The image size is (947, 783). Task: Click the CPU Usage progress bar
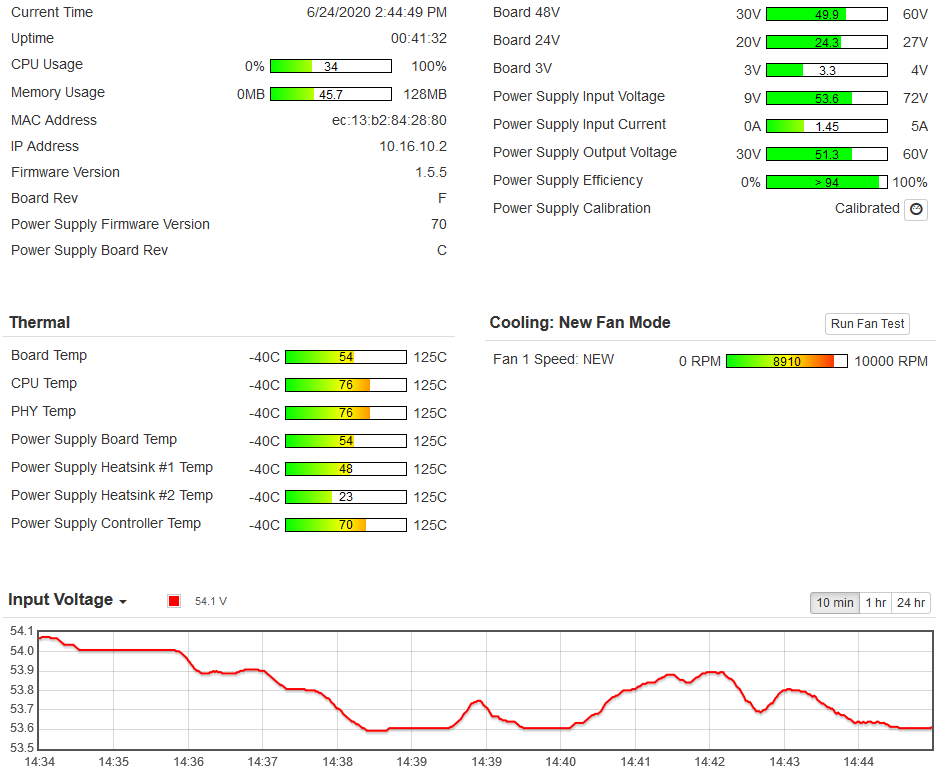(330, 66)
